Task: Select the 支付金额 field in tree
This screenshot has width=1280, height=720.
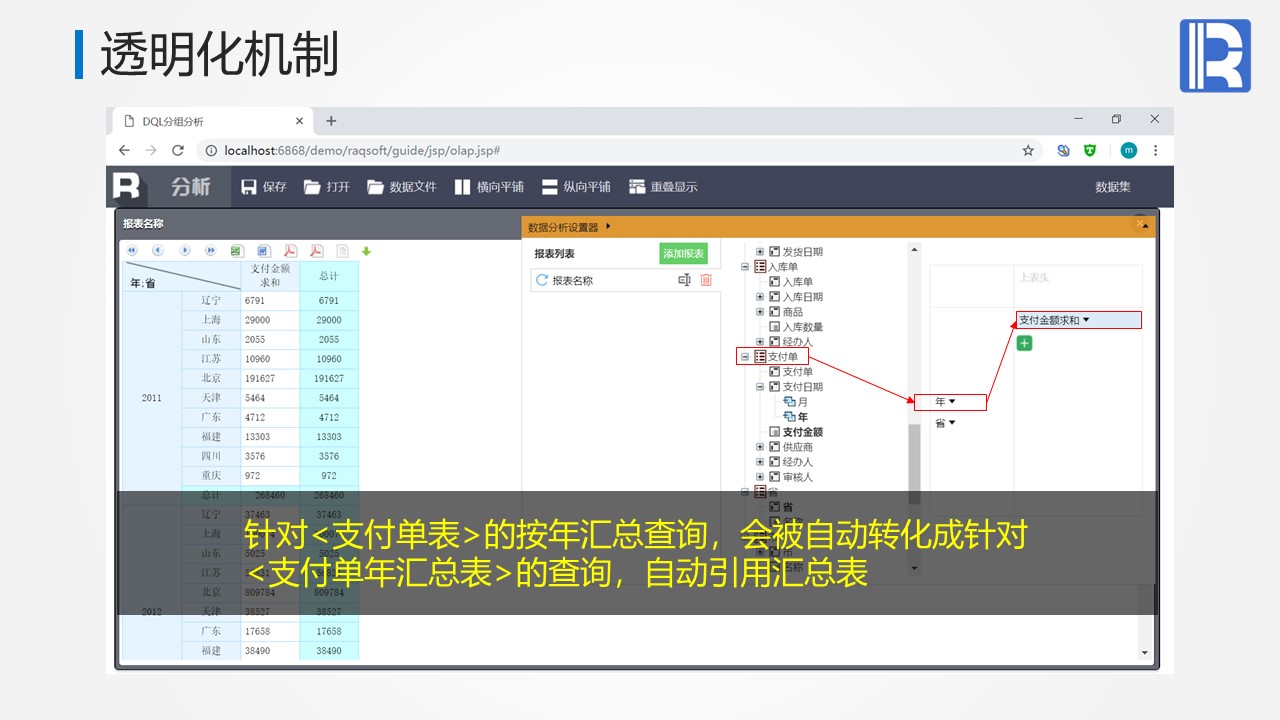Action: click(803, 432)
